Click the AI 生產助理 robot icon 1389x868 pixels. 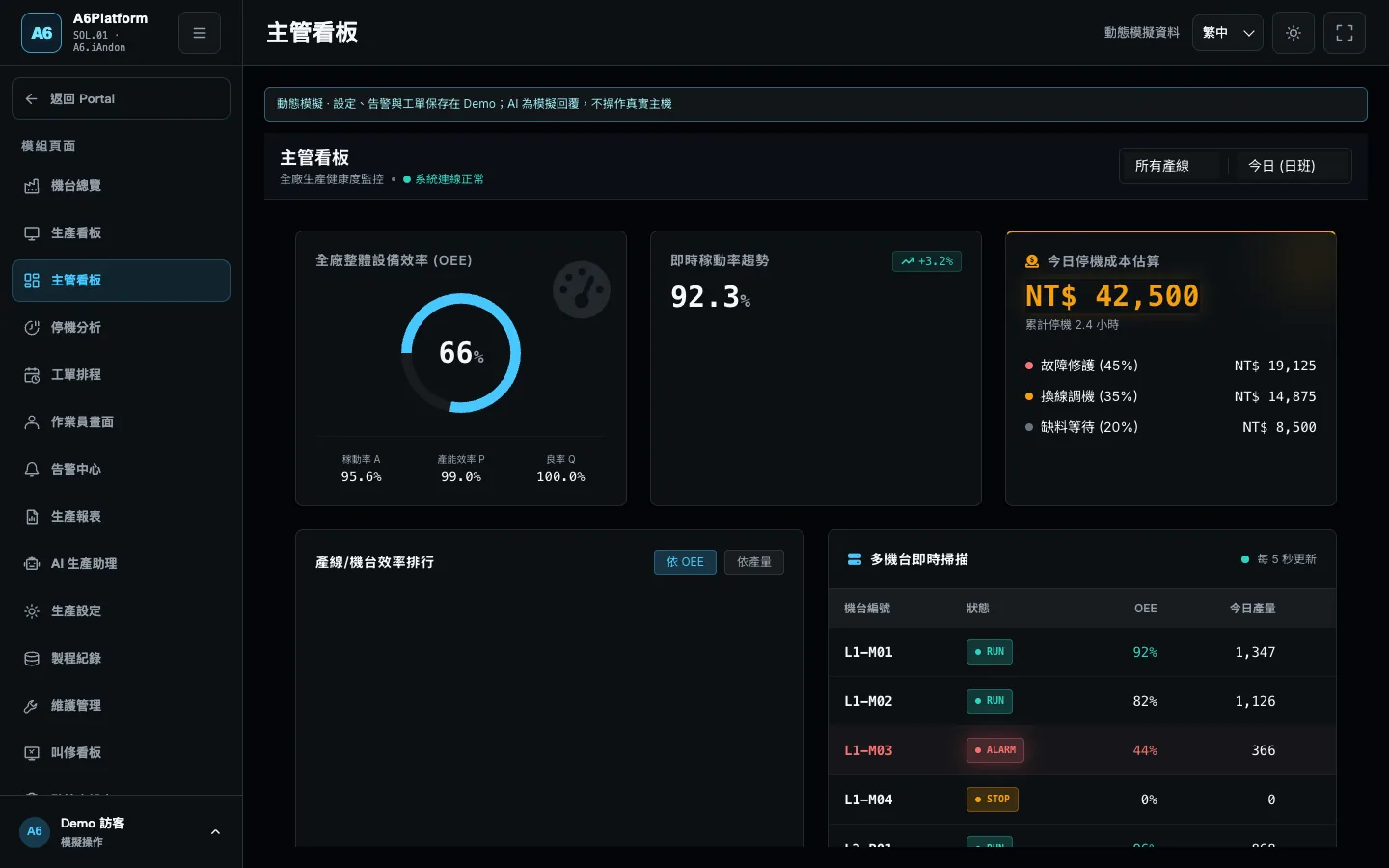pyautogui.click(x=32, y=564)
